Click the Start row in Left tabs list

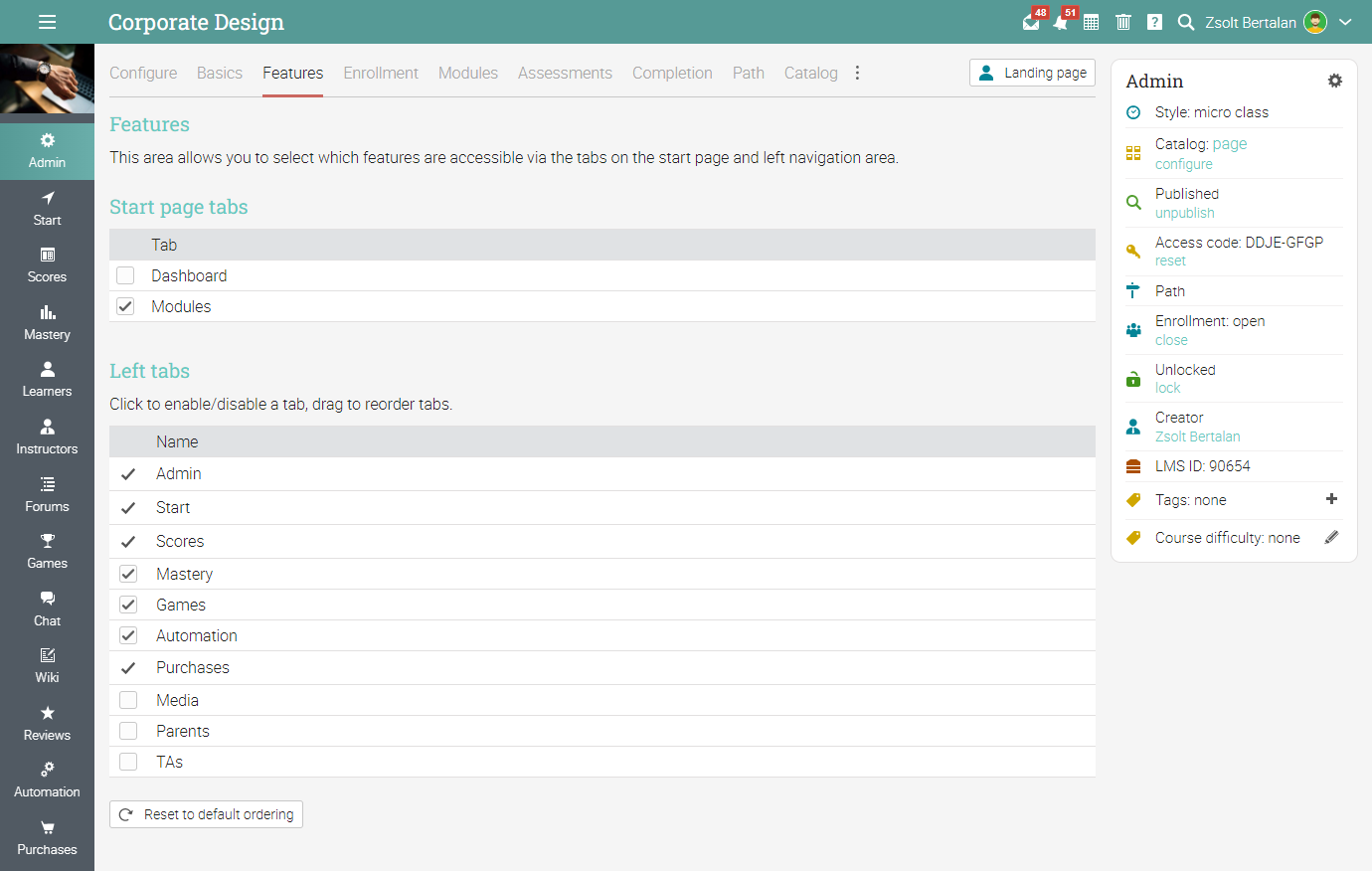[602, 507]
